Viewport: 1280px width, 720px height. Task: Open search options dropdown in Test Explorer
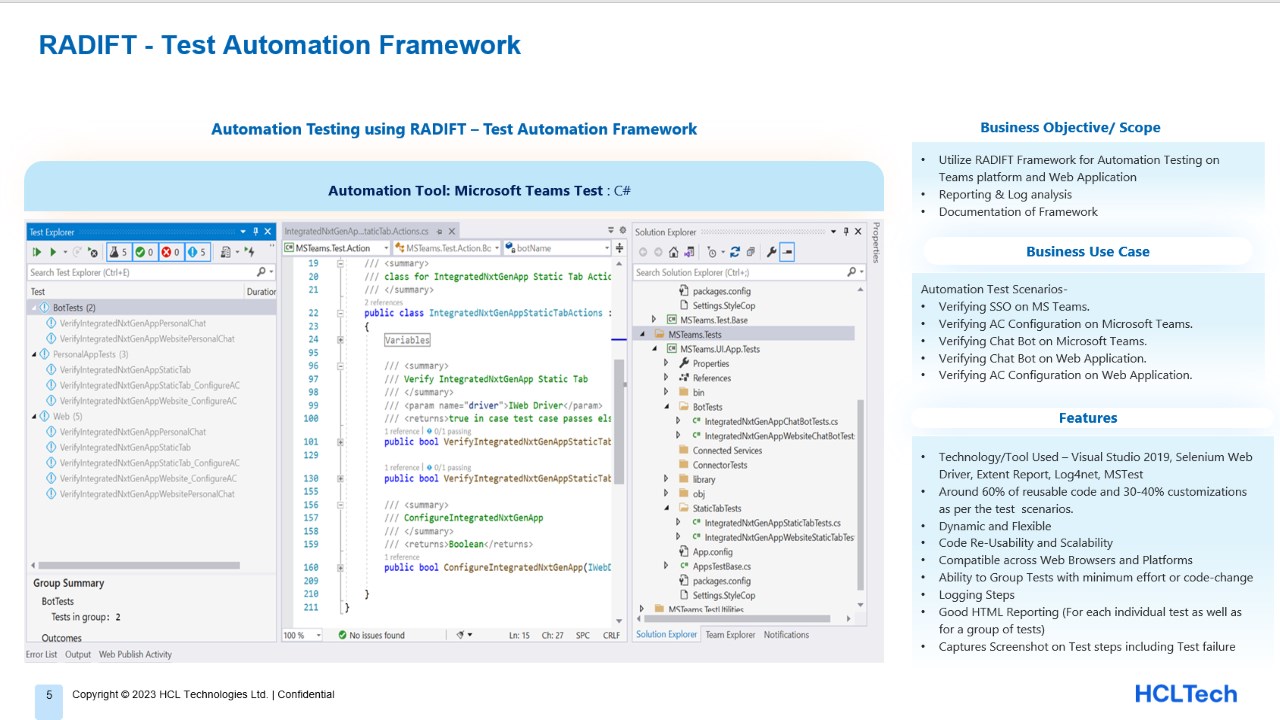[271, 272]
